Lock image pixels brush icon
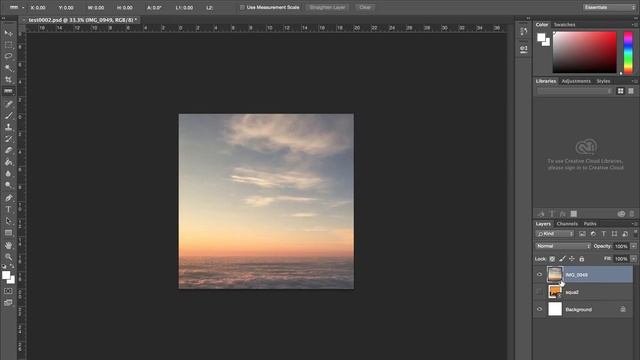640x360 pixels. coord(562,259)
